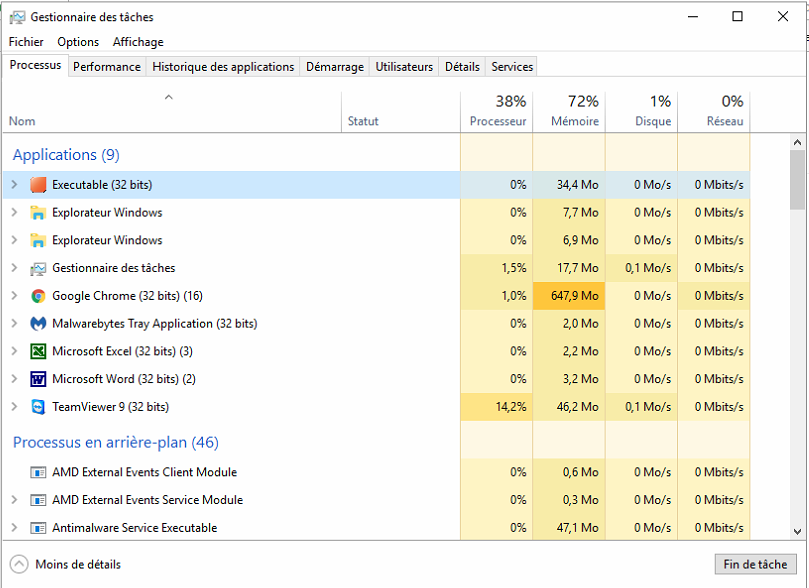Sort by Réseau column header
809x588 pixels.
click(714, 112)
